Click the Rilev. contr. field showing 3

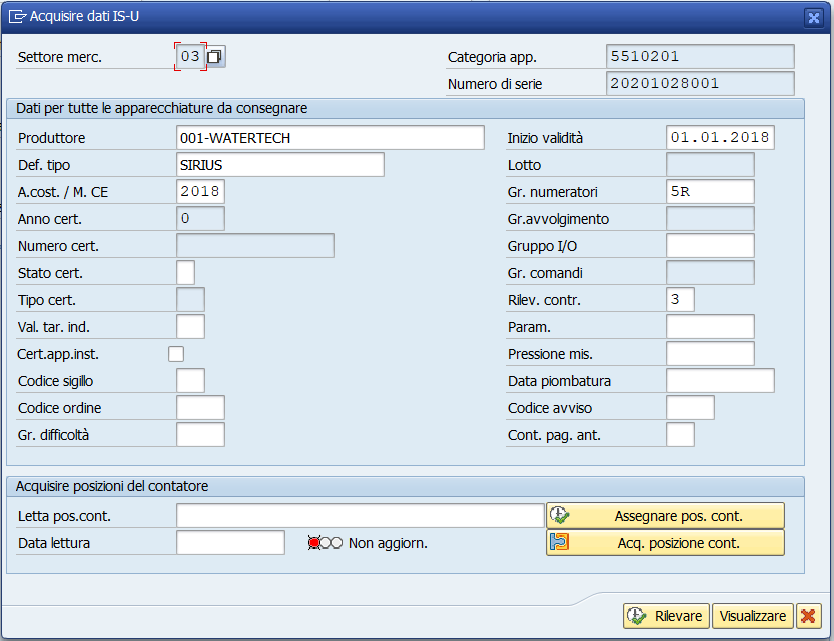[680, 299]
